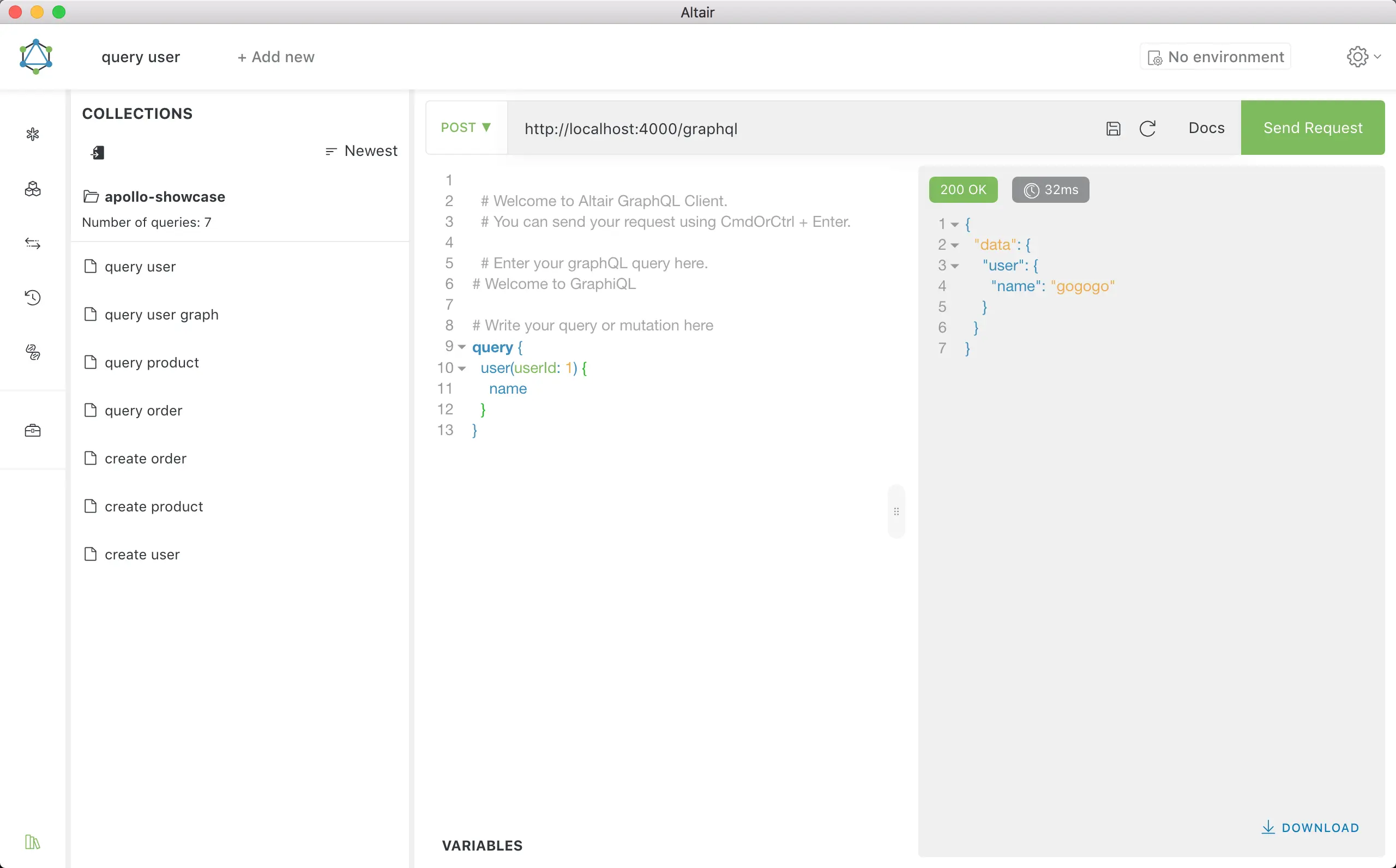Viewport: 1396px width, 868px height.
Task: Click '+ Add new' tab
Action: (276, 57)
